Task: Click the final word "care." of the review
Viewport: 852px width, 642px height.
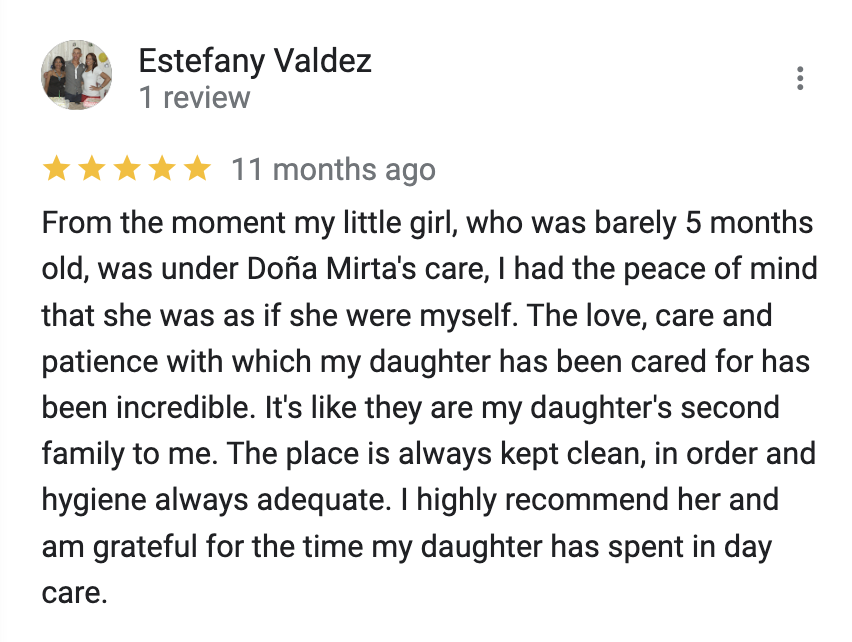Action: [x=74, y=591]
